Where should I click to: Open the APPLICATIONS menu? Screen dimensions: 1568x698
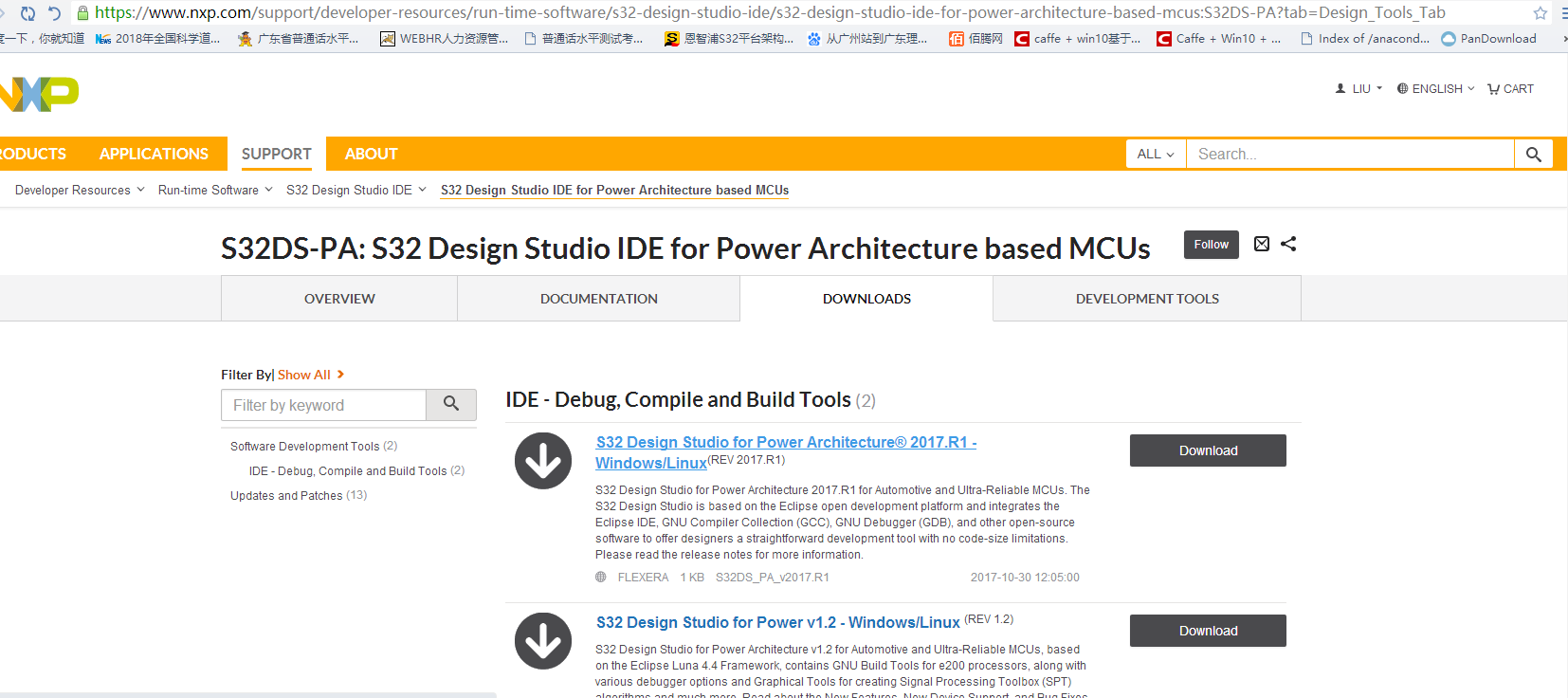click(154, 154)
